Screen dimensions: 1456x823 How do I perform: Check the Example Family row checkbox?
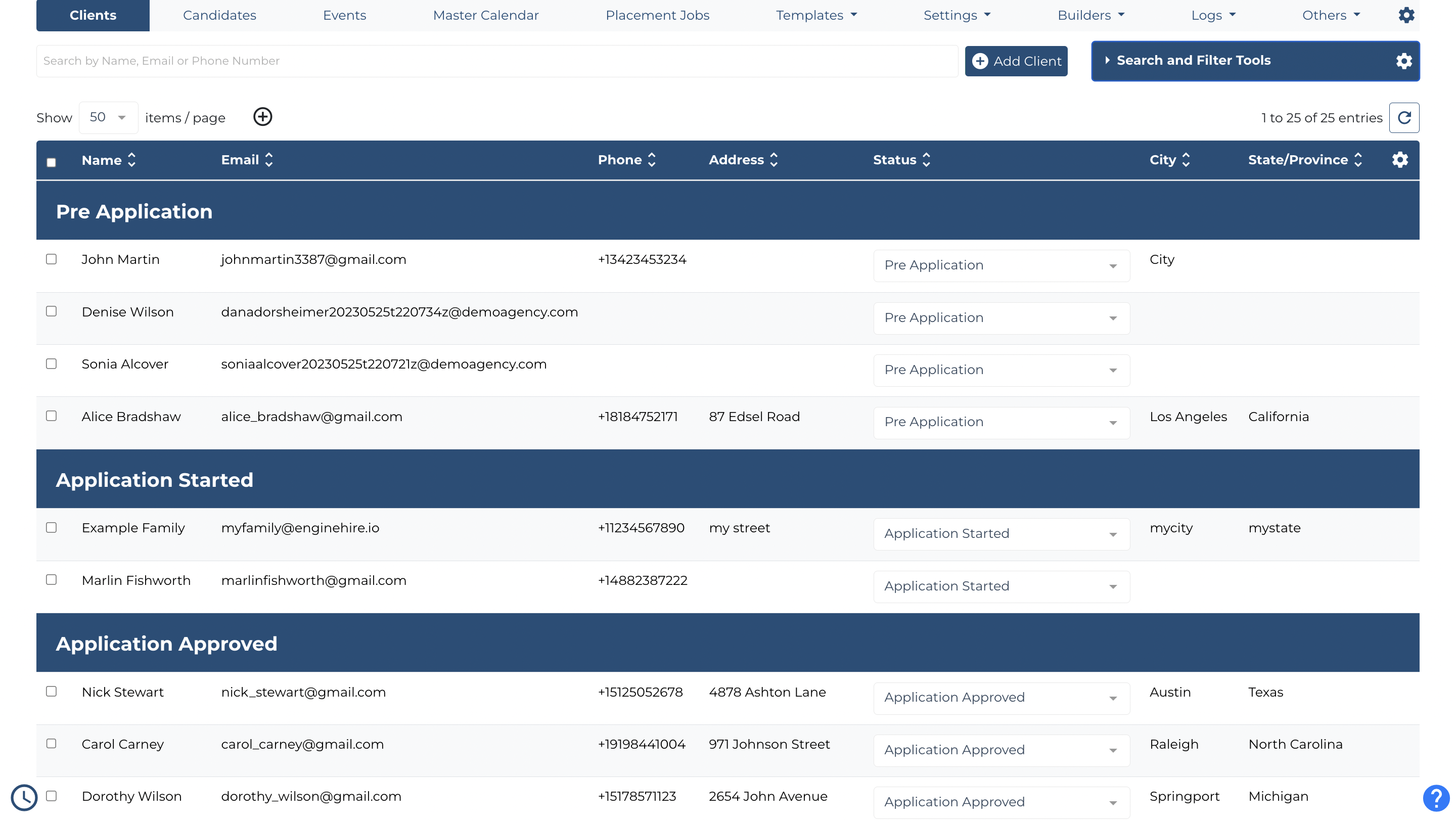coord(52,527)
